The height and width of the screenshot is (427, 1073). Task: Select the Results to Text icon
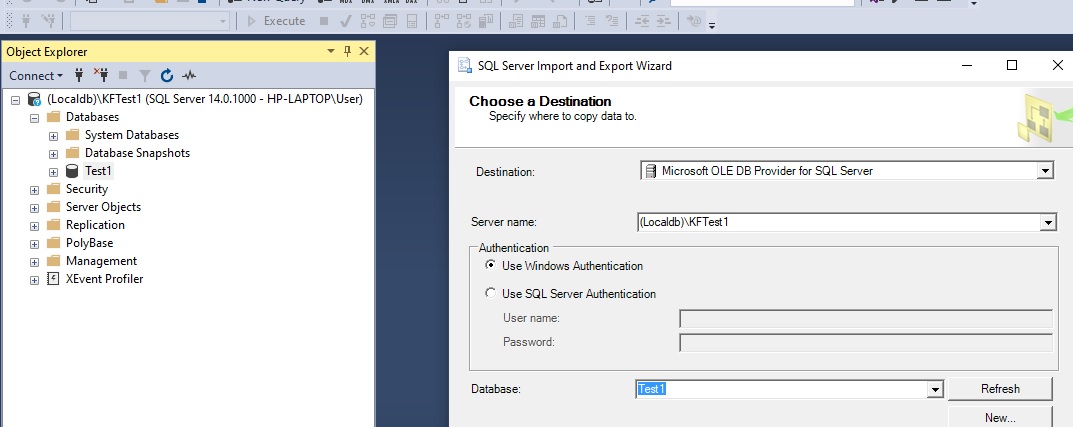tap(516, 21)
